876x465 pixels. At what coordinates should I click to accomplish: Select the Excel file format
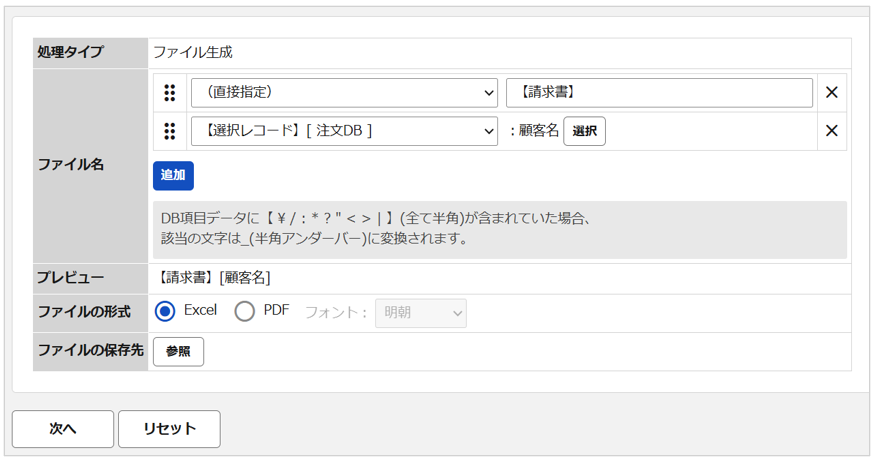coord(165,311)
